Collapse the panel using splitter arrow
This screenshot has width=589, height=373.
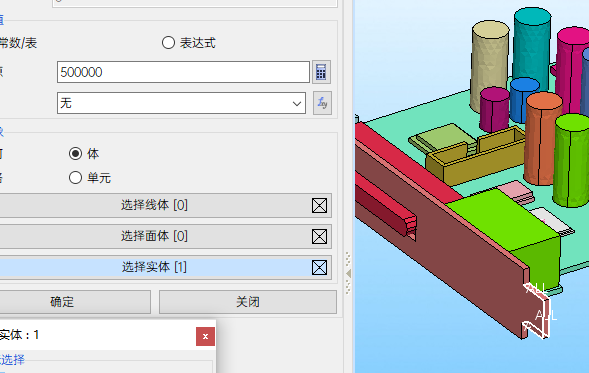pos(348,273)
